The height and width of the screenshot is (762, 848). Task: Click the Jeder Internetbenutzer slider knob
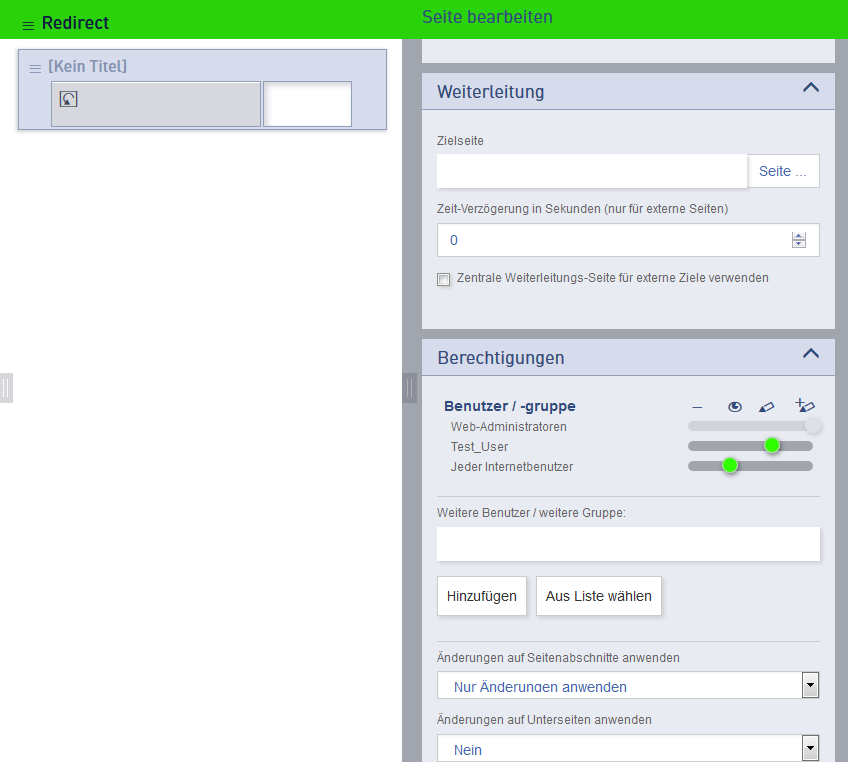(730, 465)
